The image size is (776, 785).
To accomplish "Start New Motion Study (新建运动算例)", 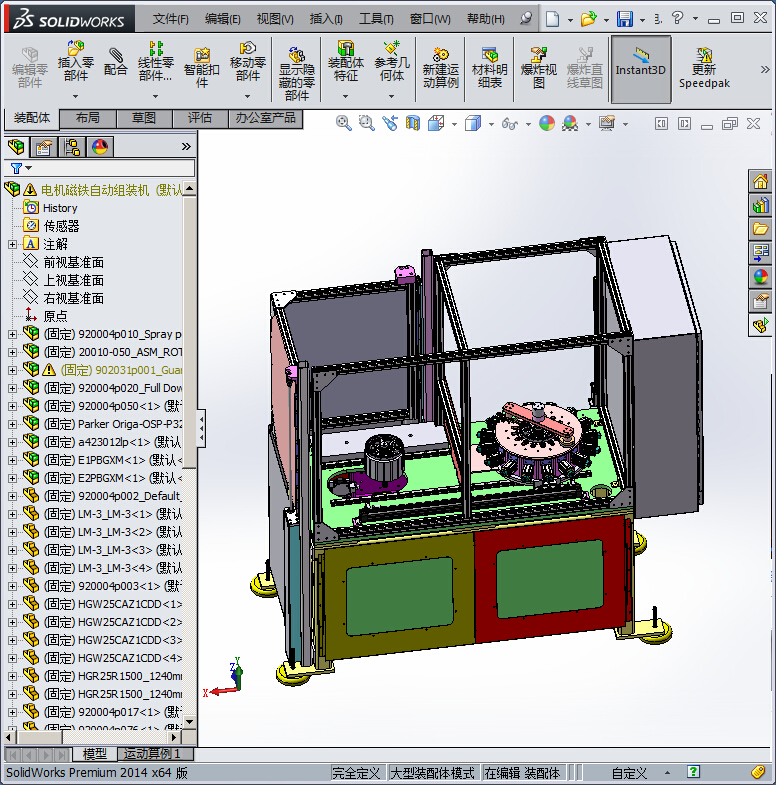I will (x=441, y=68).
